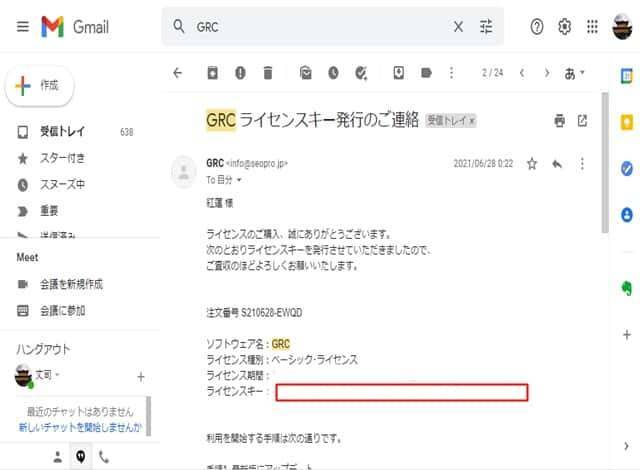The image size is (640, 470).
Task: Open Evernote add-on in side panel
Action: [x=627, y=288]
